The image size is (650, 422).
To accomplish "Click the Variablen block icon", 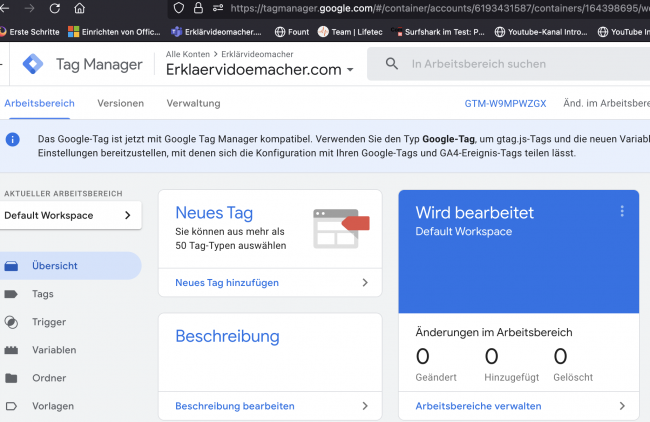I will [x=11, y=350].
